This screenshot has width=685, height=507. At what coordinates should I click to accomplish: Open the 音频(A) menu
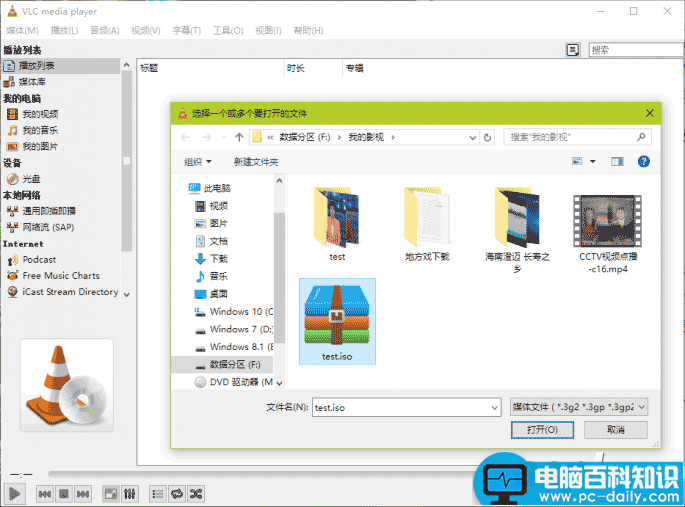[104, 31]
